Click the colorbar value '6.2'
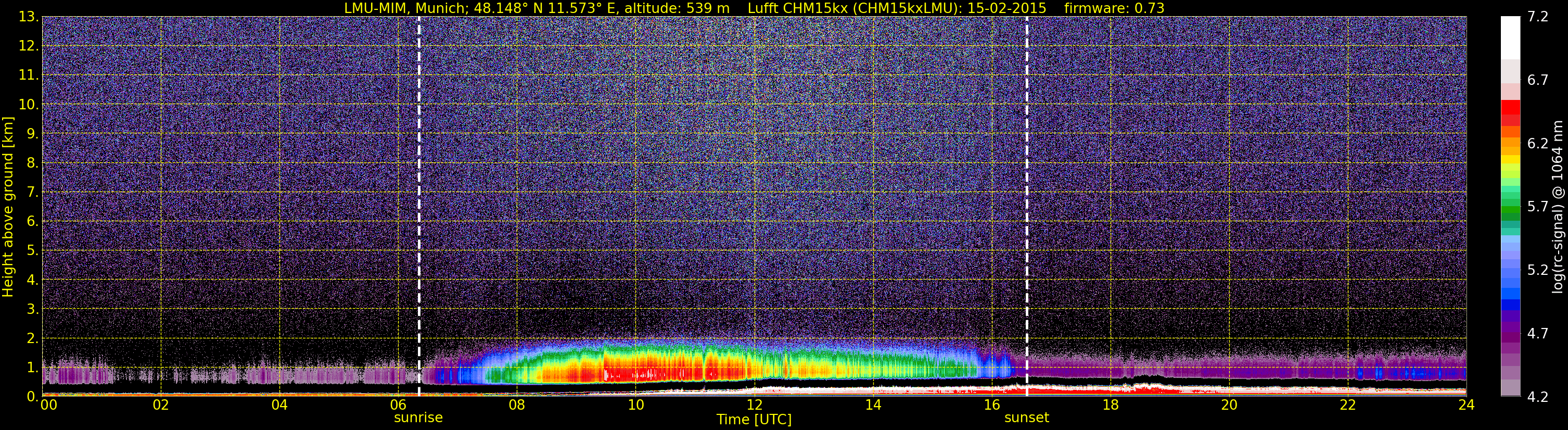1568x430 pixels. [1538, 143]
